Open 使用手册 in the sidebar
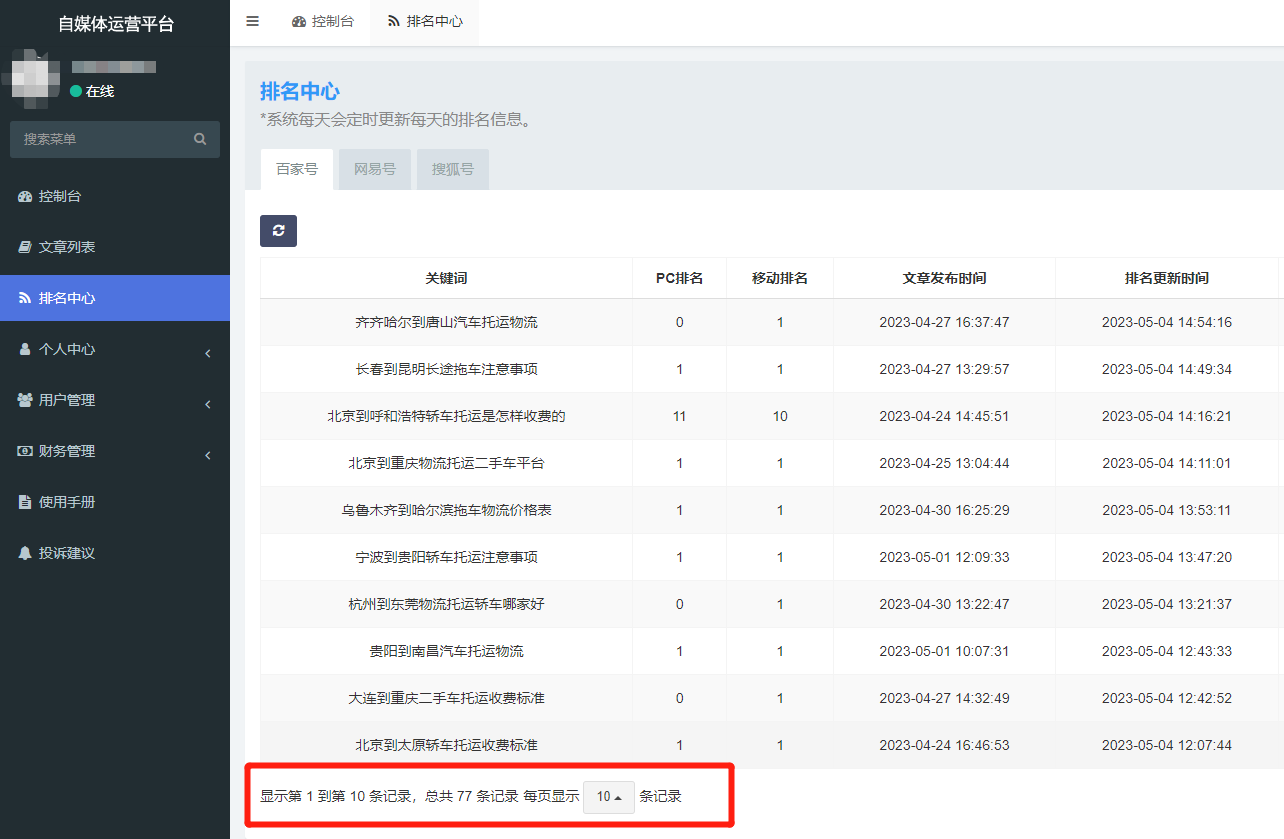 (x=66, y=502)
